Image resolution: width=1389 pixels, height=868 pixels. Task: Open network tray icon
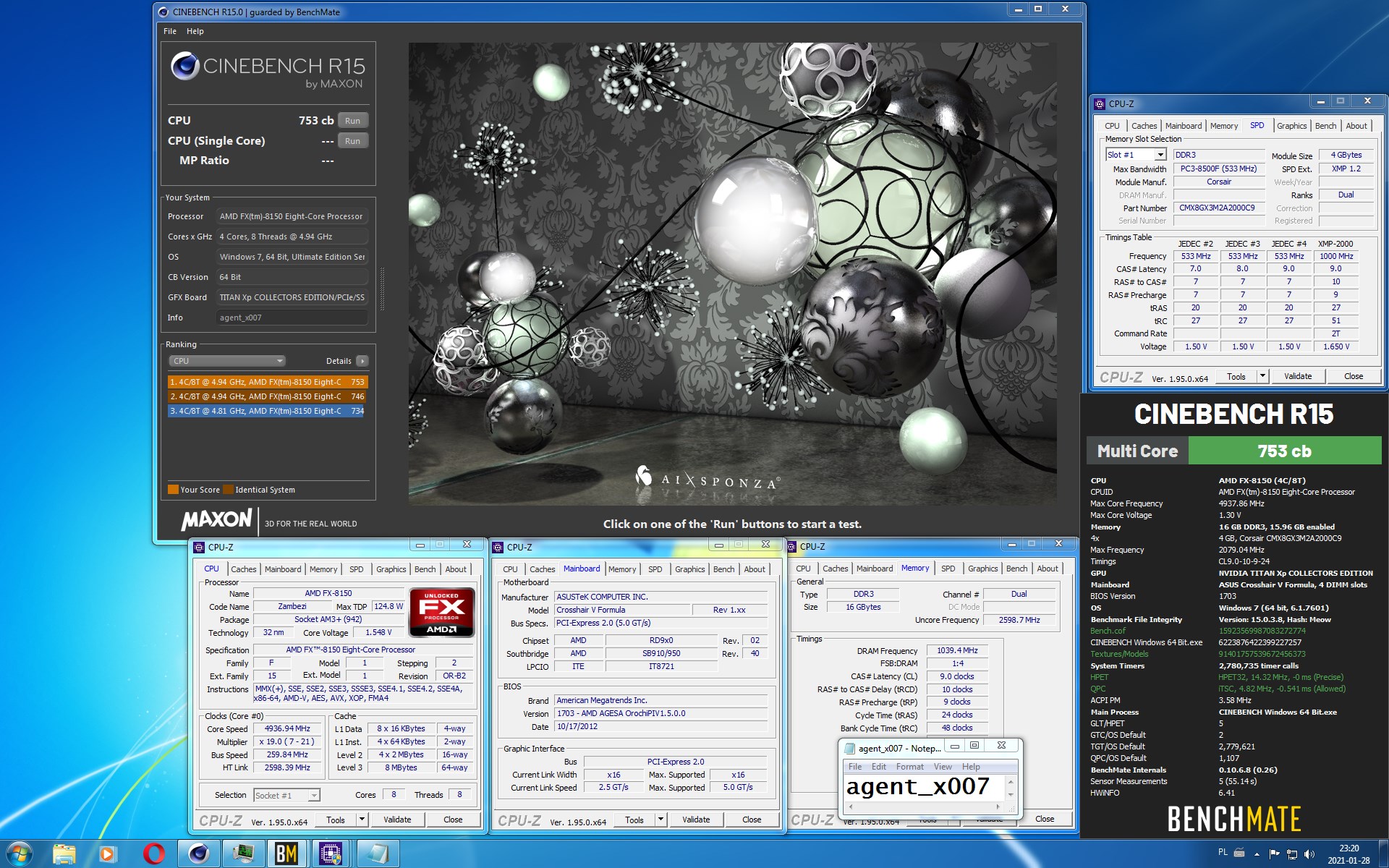point(1292,854)
